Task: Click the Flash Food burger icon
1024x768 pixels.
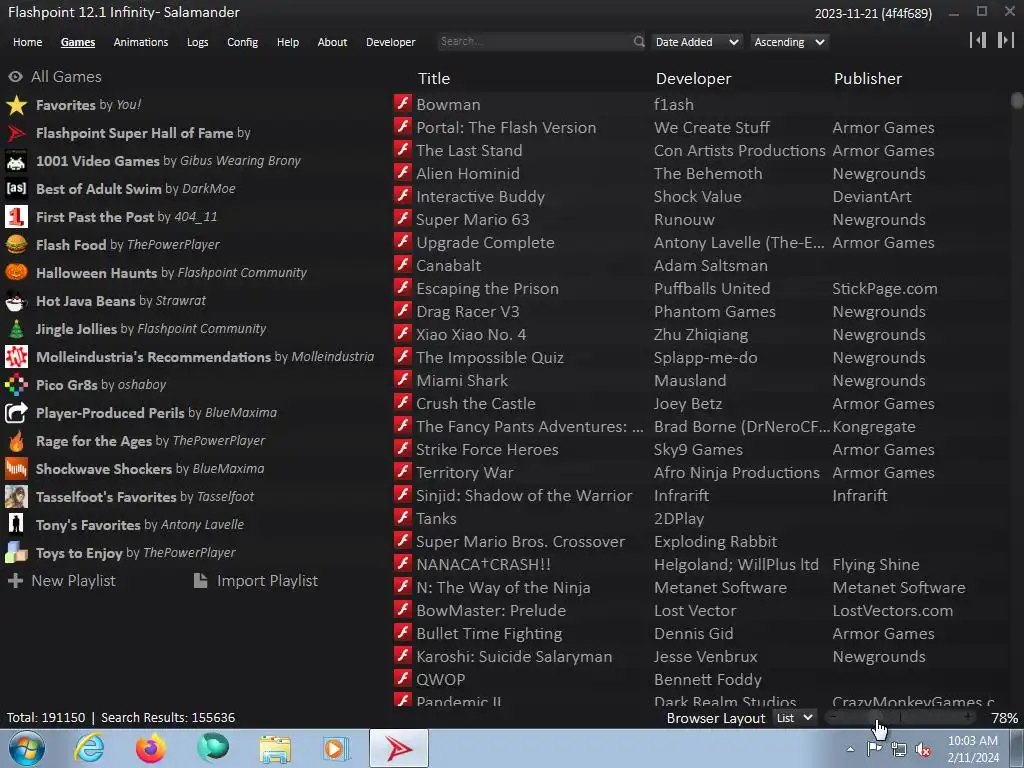Action: click(16, 244)
